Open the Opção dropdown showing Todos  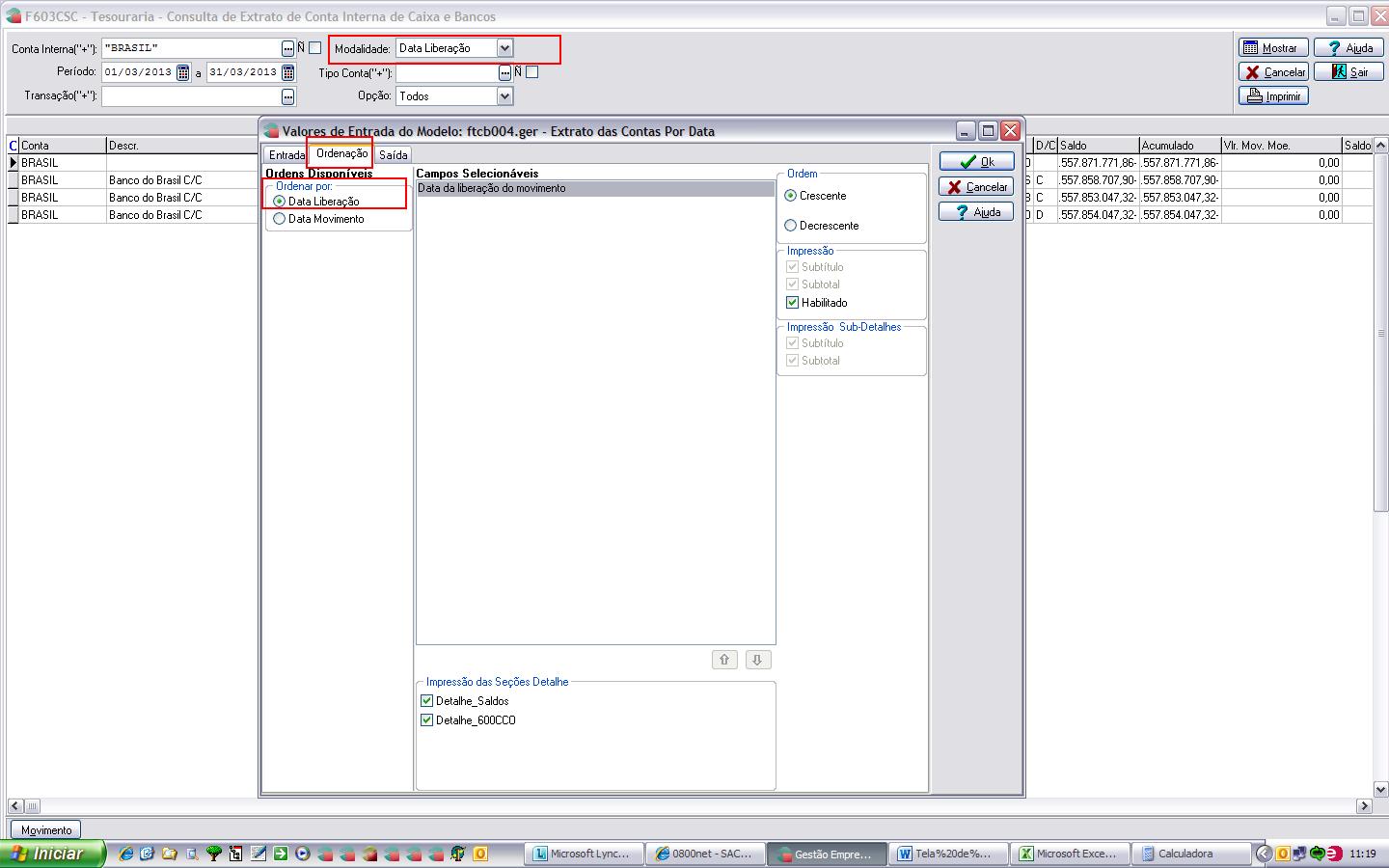pyautogui.click(x=504, y=96)
